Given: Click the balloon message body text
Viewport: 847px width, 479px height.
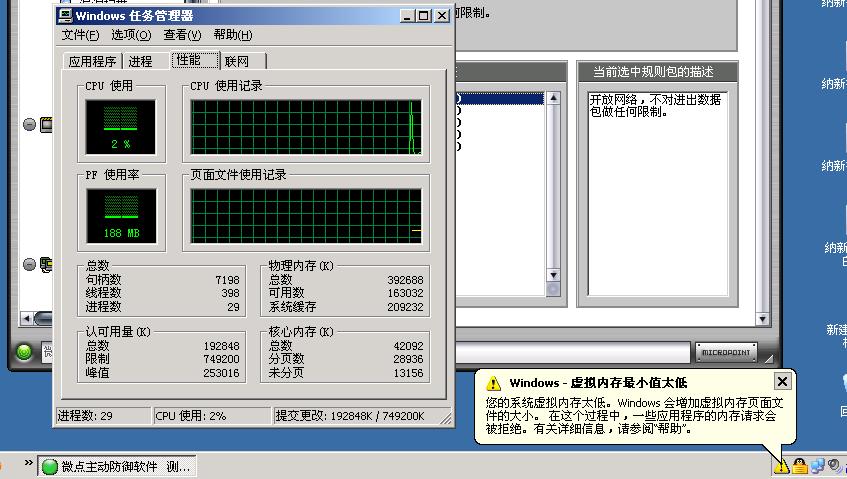Looking at the screenshot, I should (x=634, y=416).
